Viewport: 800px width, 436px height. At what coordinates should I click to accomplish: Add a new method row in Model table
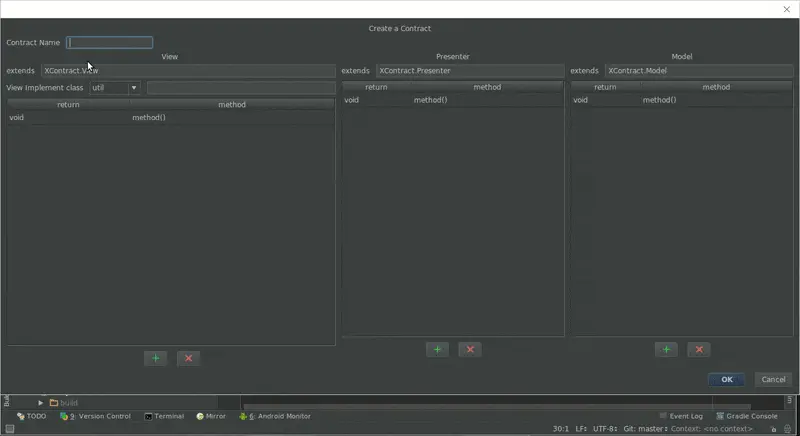666,350
